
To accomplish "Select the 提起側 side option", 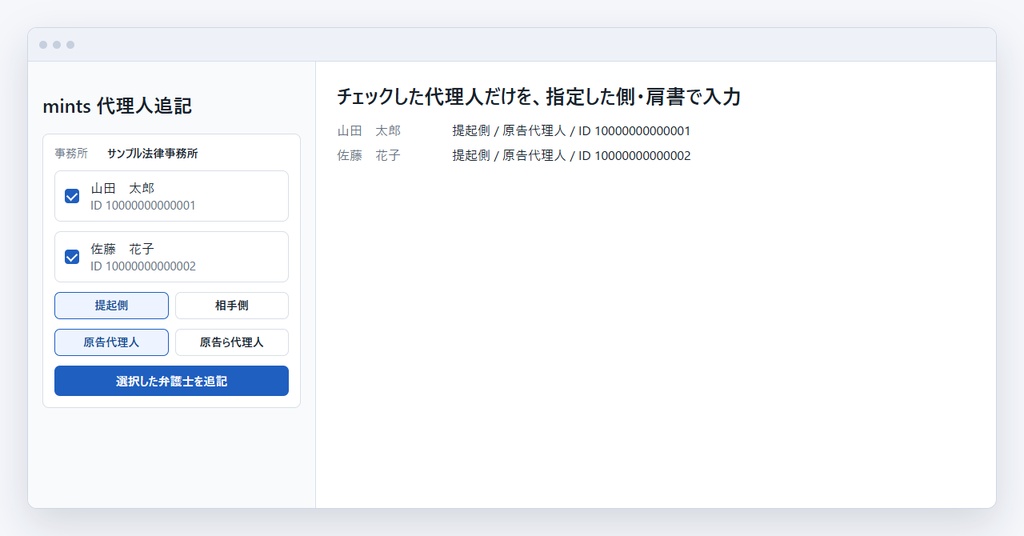I will 111,306.
